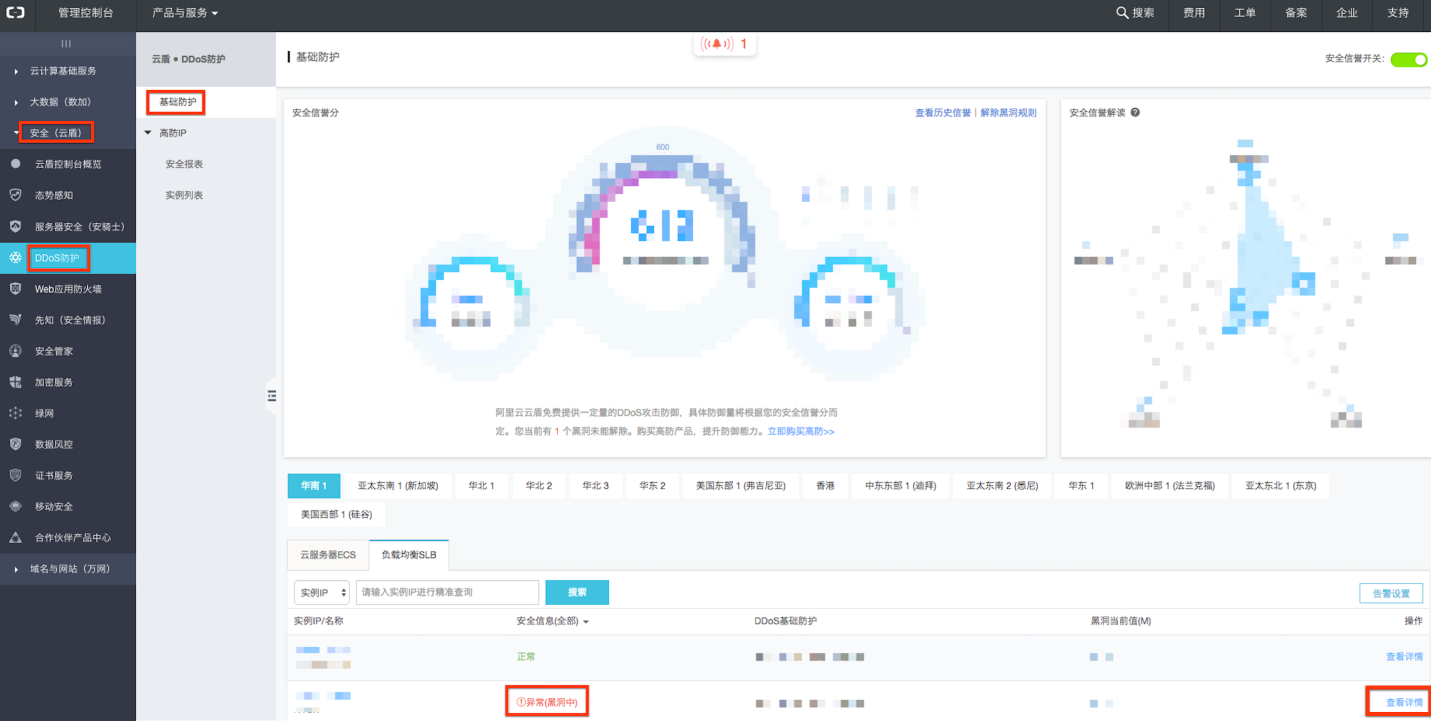Open the 产品与服务 dropdown menu
This screenshot has height=721, width=1431.
click(x=185, y=13)
